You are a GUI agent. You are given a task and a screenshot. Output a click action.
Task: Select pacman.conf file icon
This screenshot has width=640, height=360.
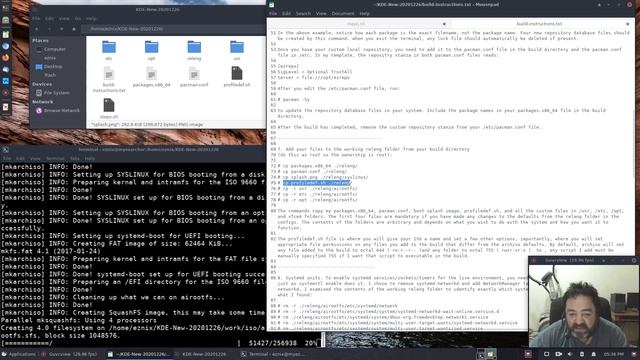coord(194,74)
